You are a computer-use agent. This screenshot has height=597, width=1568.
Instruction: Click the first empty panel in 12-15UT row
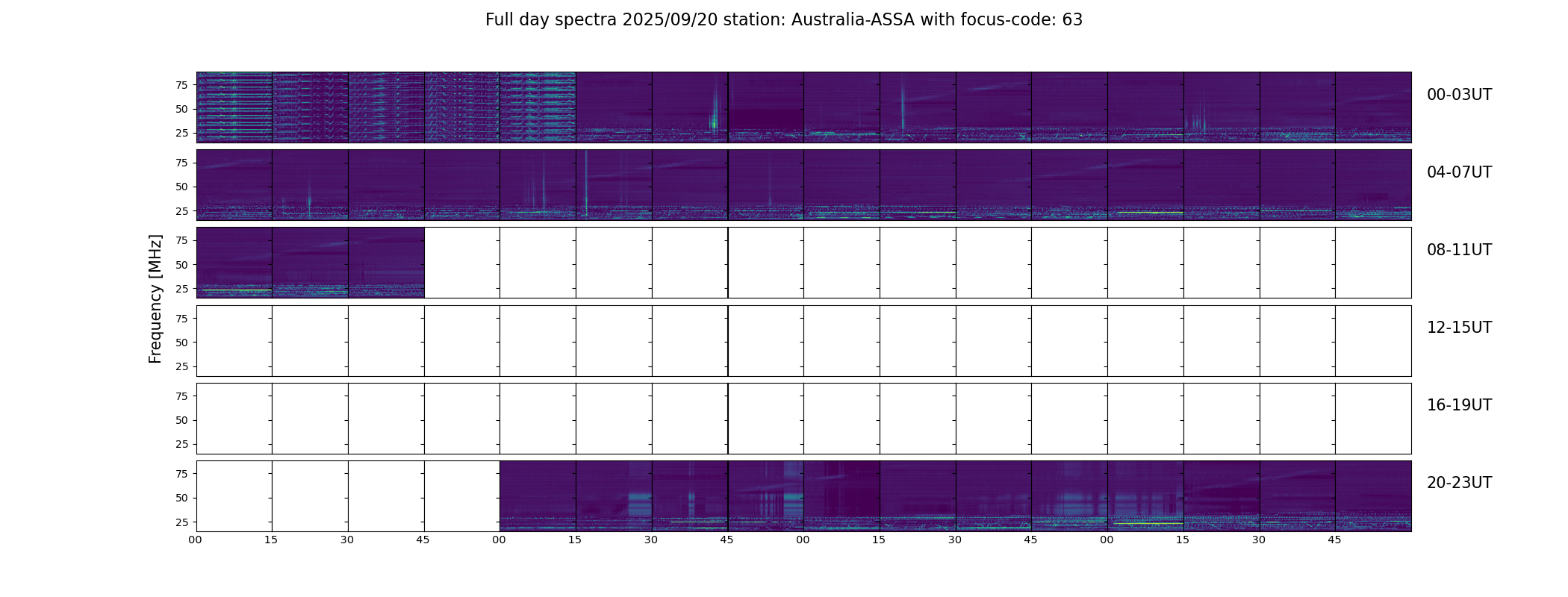tap(234, 340)
